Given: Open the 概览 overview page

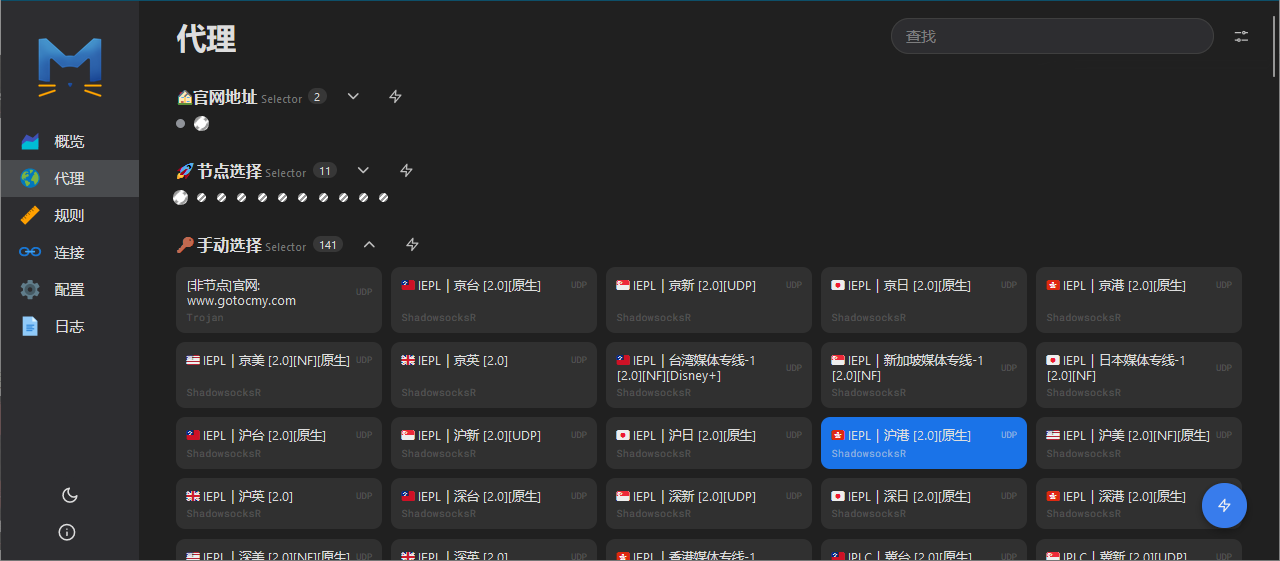Looking at the screenshot, I should click(69, 141).
